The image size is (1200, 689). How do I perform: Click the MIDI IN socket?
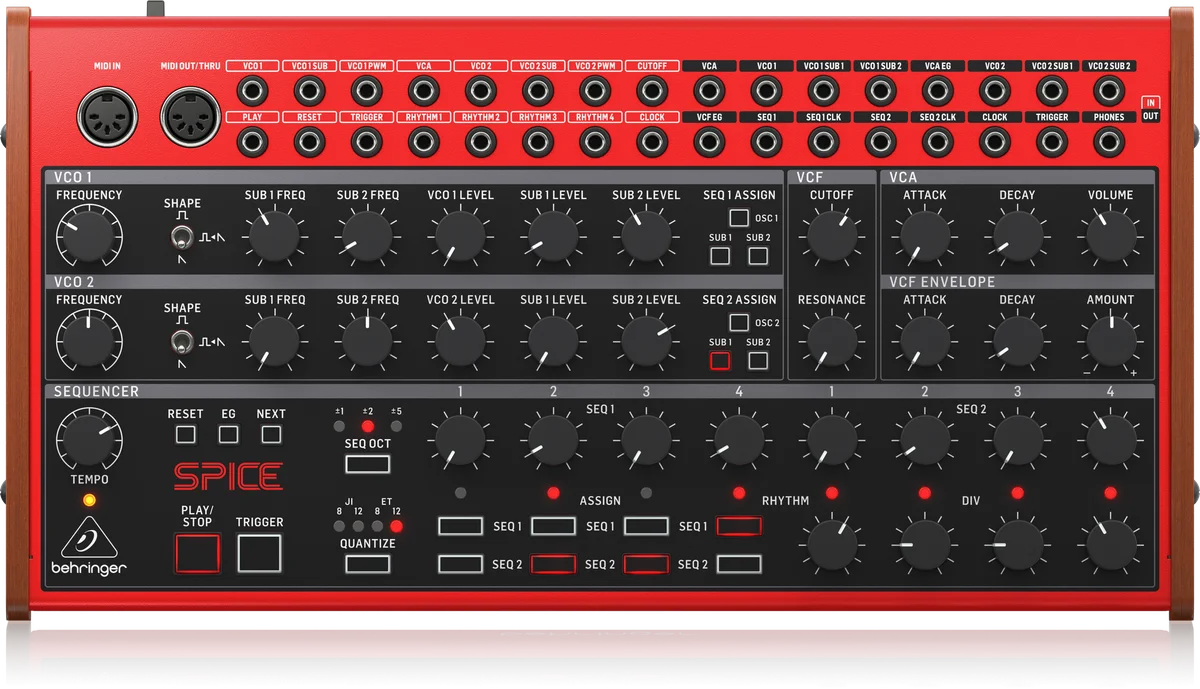point(105,117)
